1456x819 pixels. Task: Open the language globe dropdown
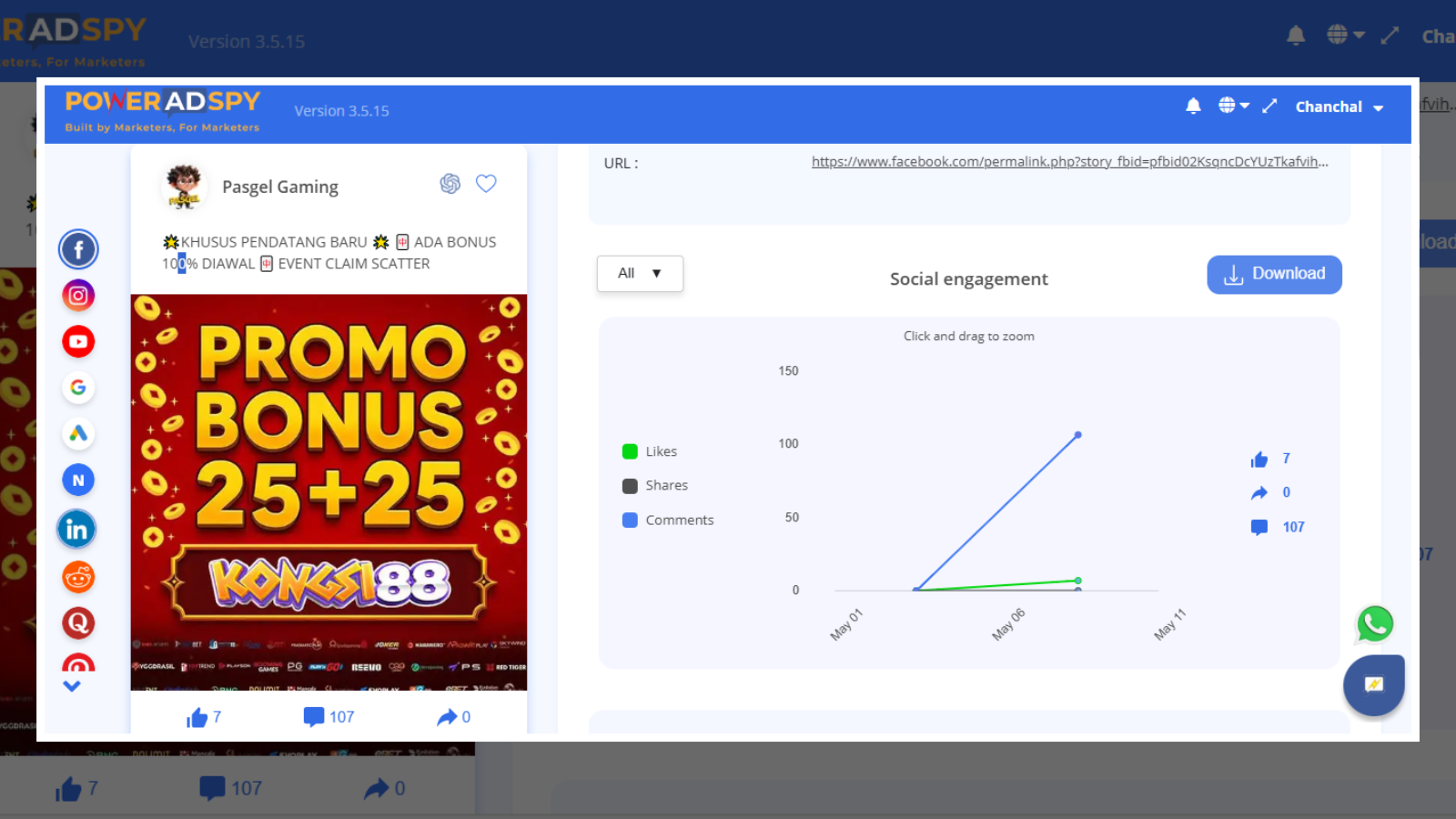click(1234, 106)
